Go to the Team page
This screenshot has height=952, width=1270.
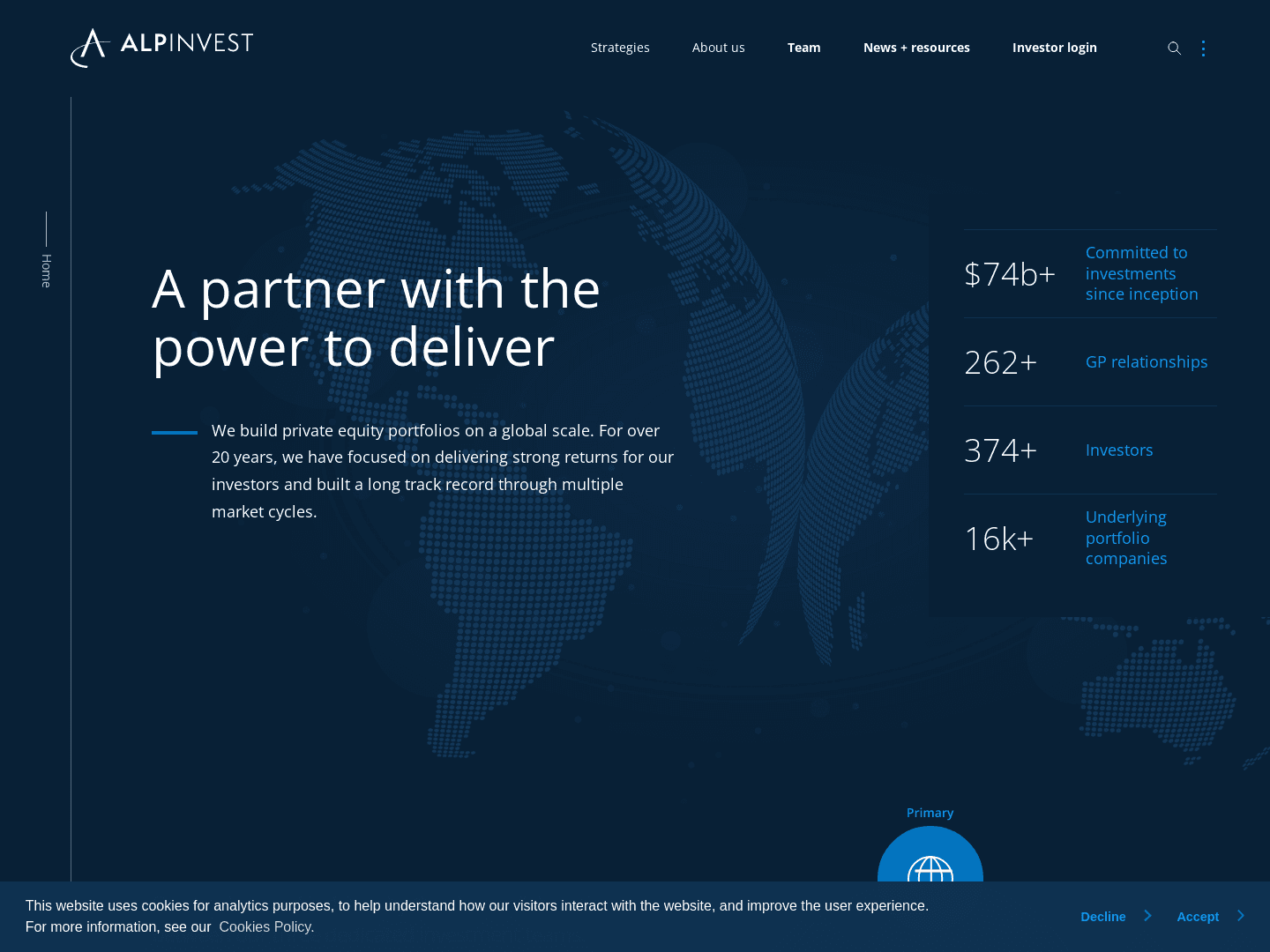tap(803, 48)
